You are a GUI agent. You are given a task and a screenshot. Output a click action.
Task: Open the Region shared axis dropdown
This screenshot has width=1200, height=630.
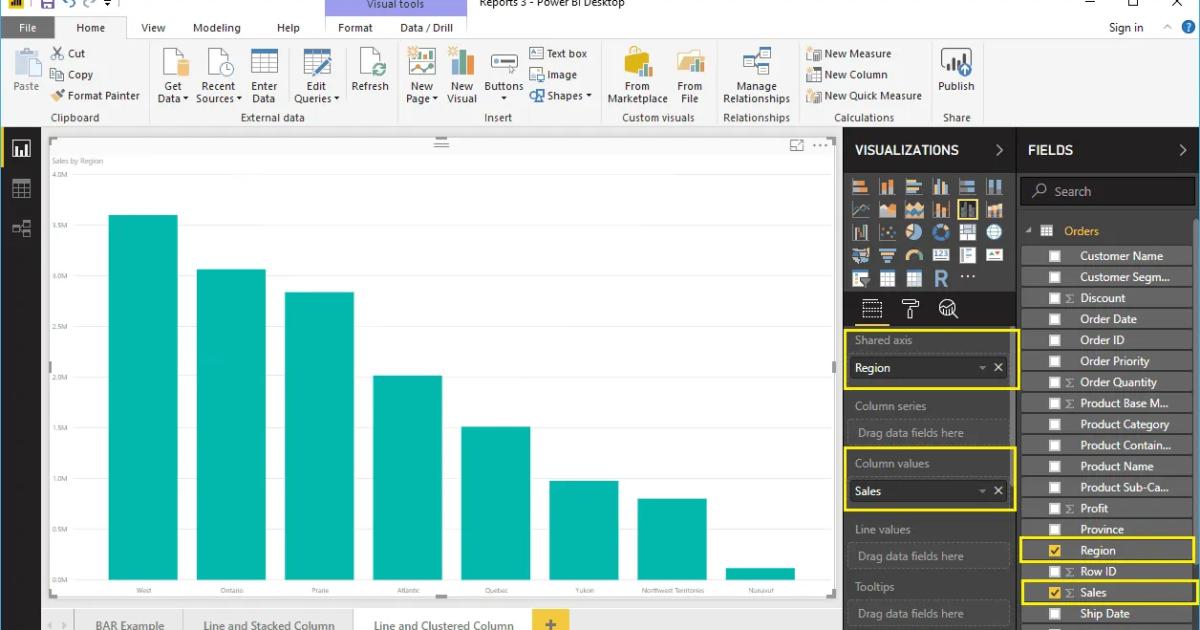[983, 367]
